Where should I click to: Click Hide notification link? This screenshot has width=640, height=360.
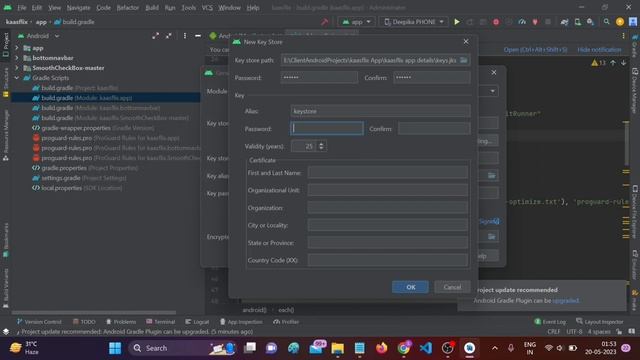pos(599,49)
